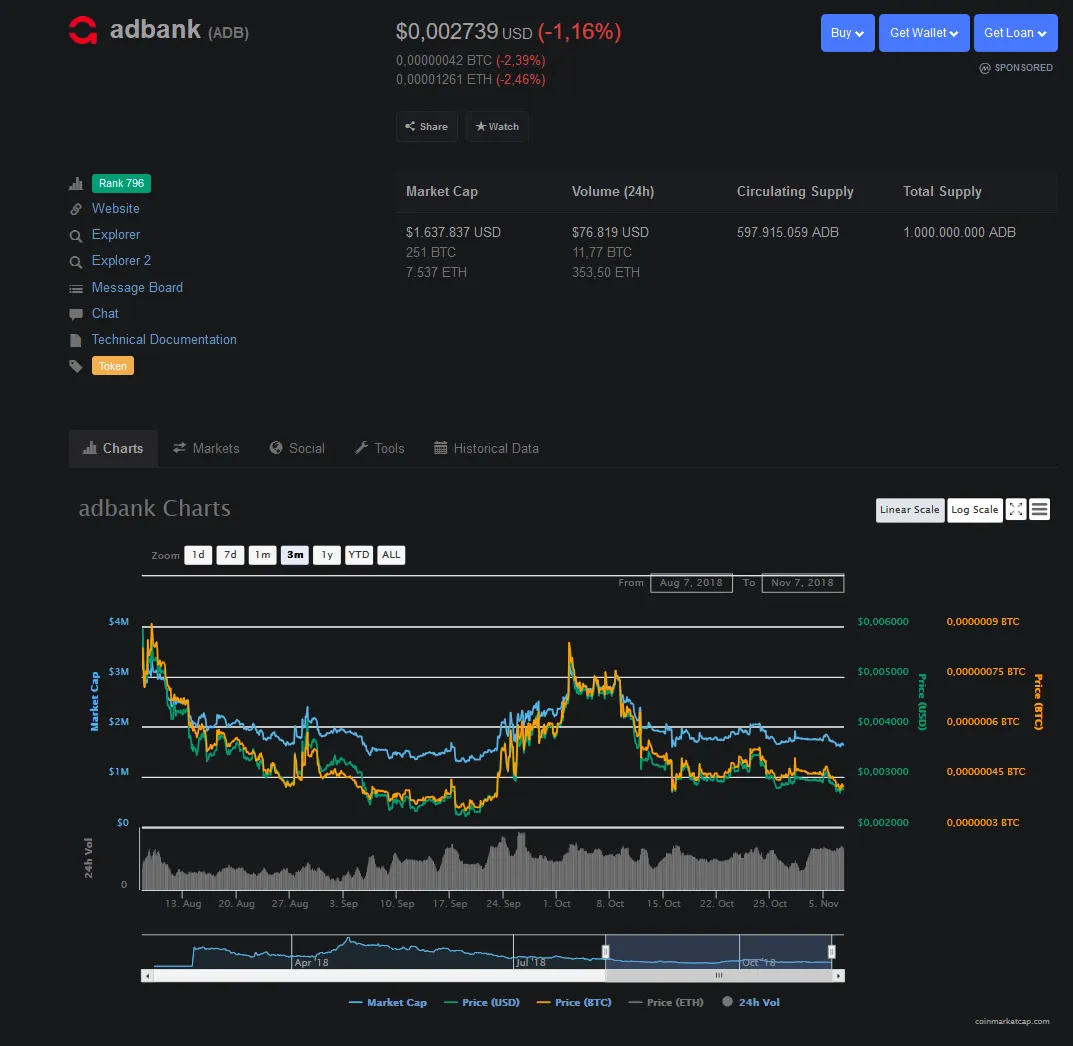Click the list icon beside Message Board
This screenshot has height=1046, width=1073.
click(x=76, y=289)
